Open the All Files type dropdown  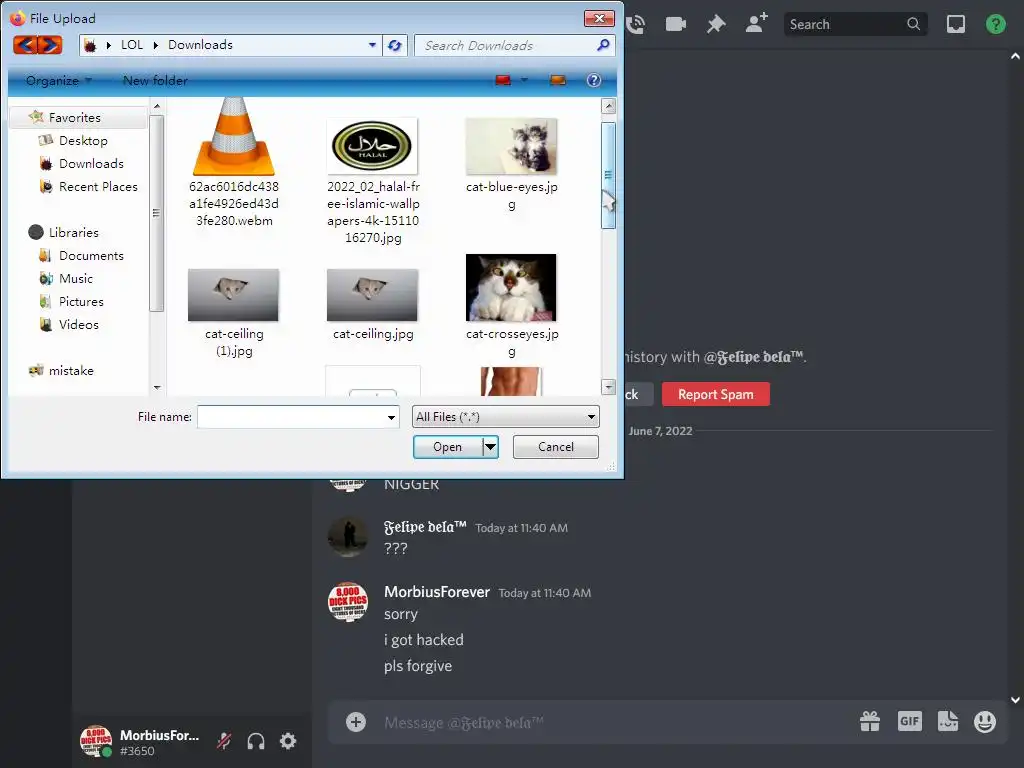pos(505,417)
